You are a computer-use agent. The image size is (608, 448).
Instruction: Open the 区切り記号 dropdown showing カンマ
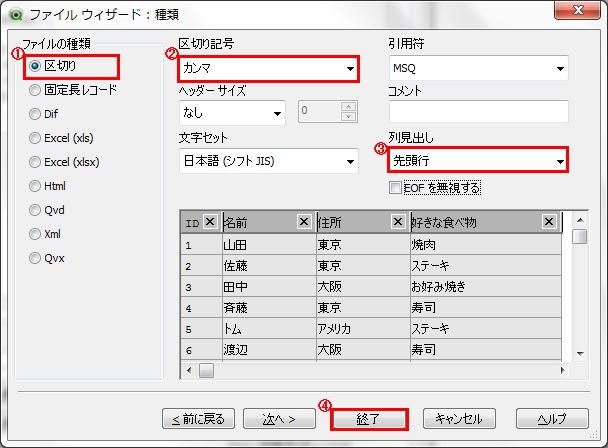(x=270, y=68)
